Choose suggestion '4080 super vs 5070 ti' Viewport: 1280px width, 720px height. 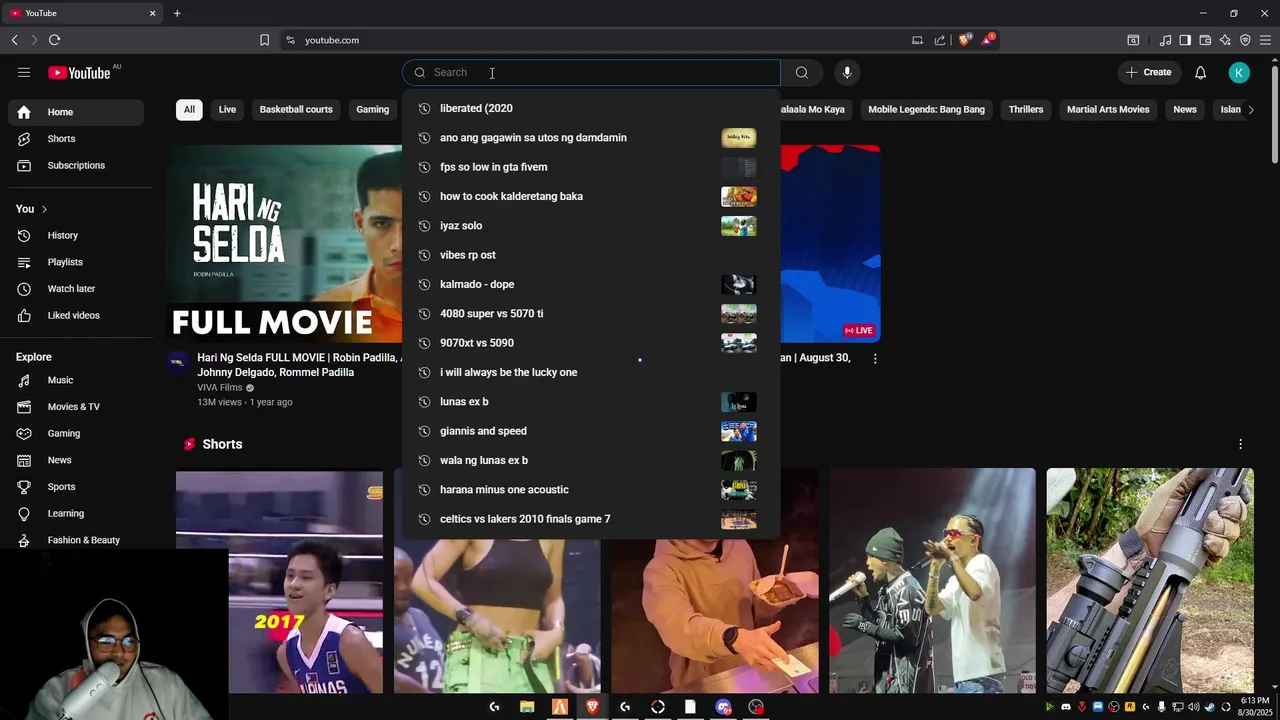[x=591, y=314]
